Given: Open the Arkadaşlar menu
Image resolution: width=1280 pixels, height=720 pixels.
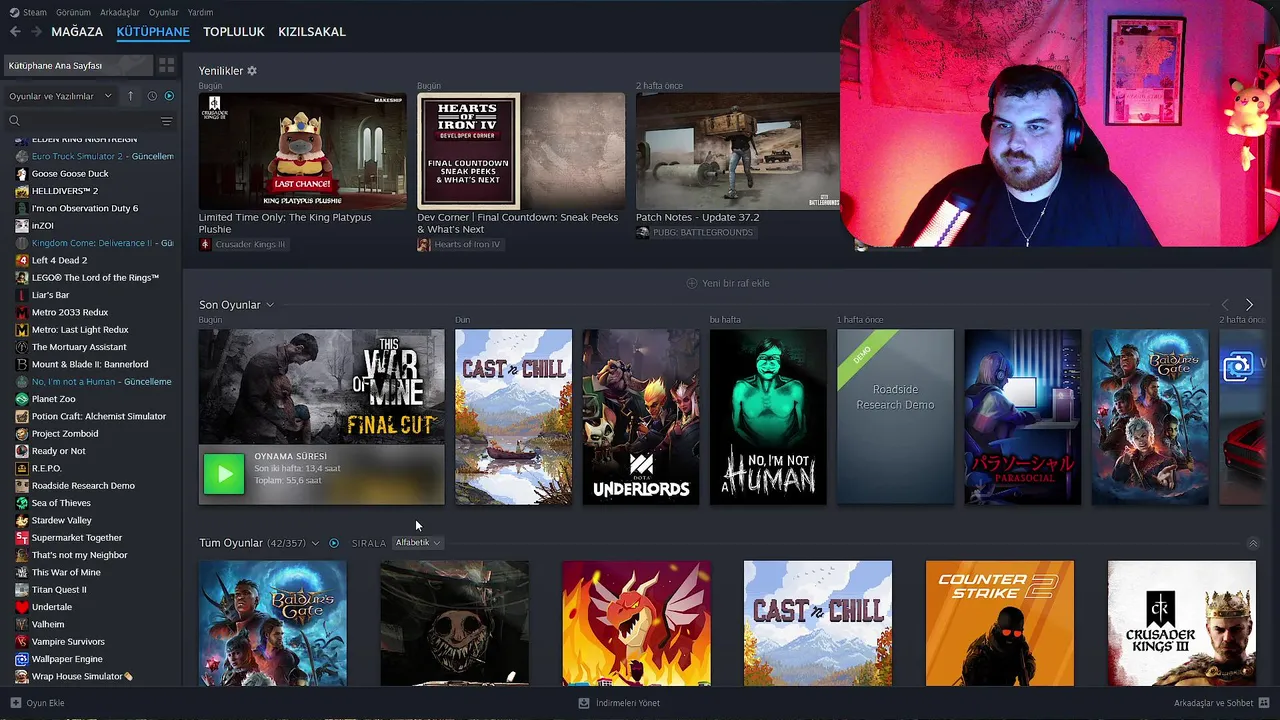Looking at the screenshot, I should click(x=120, y=12).
